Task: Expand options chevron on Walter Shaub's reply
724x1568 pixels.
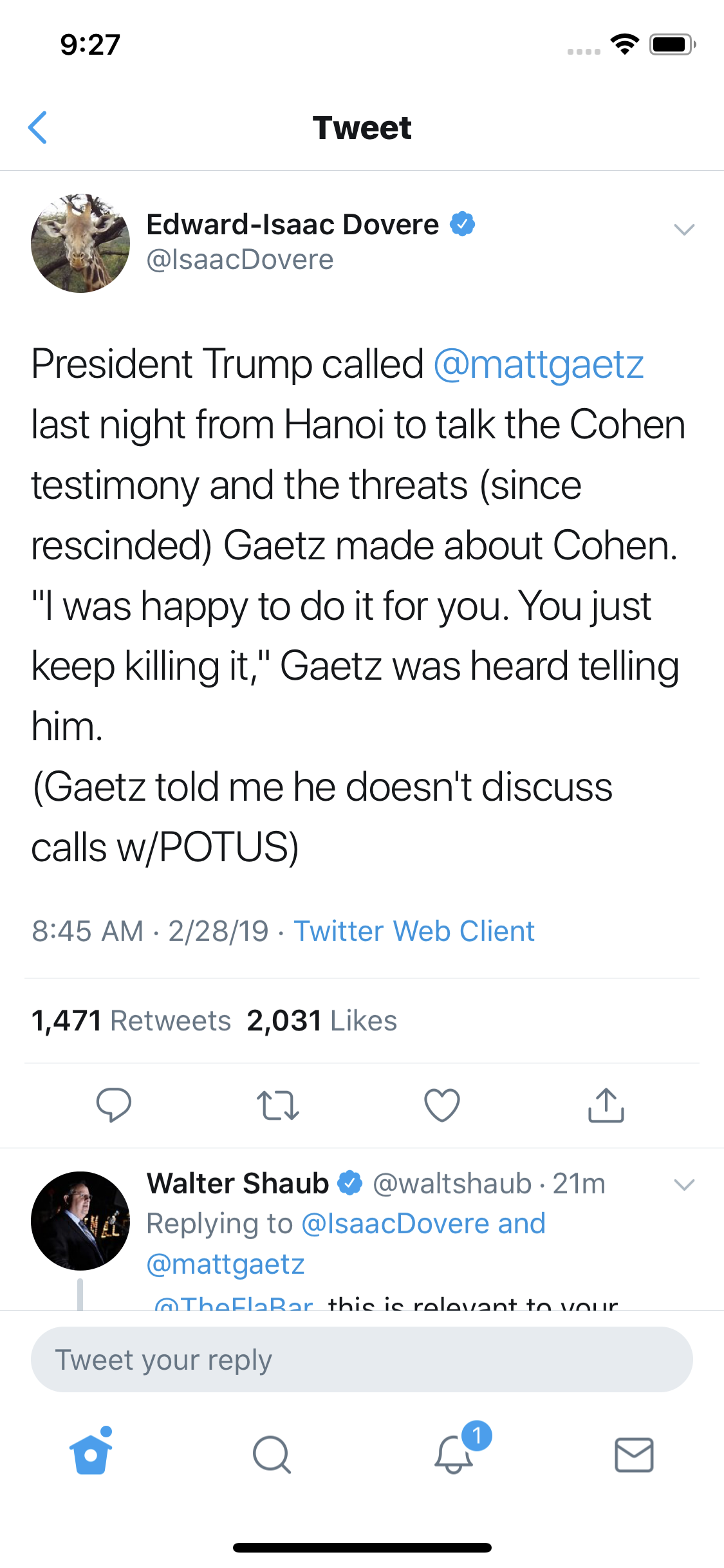Action: coord(683,1184)
